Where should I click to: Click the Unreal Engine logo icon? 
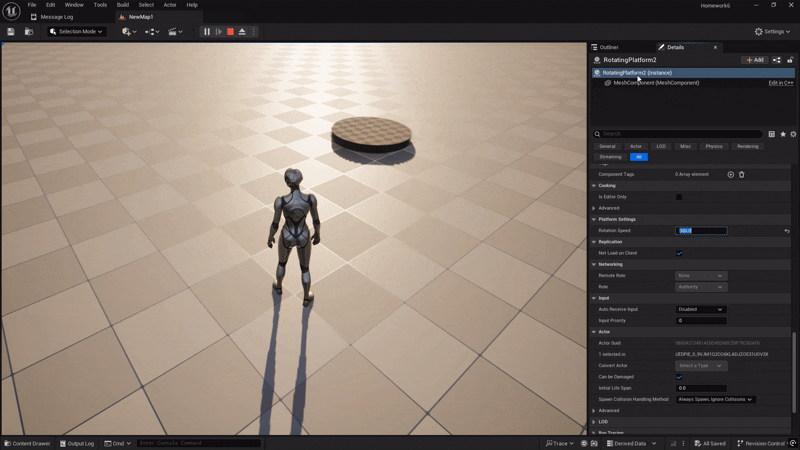click(11, 11)
